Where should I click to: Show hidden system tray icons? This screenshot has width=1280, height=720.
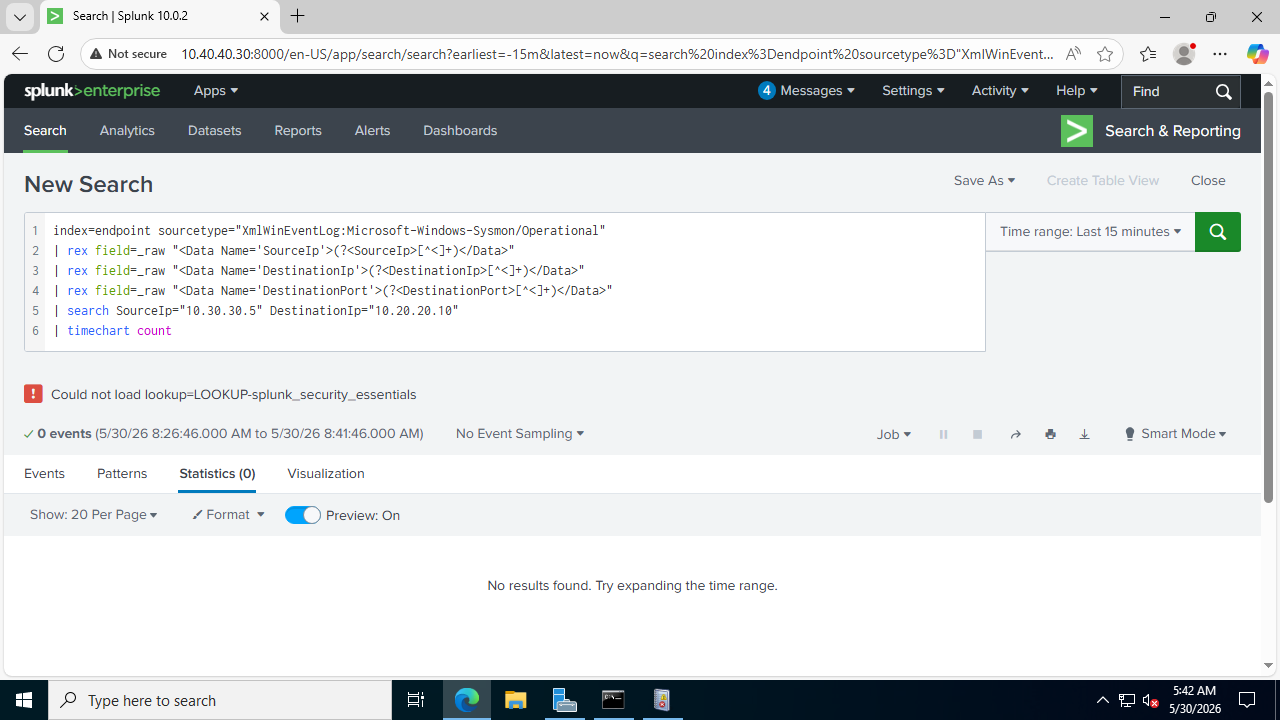[x=1102, y=700]
